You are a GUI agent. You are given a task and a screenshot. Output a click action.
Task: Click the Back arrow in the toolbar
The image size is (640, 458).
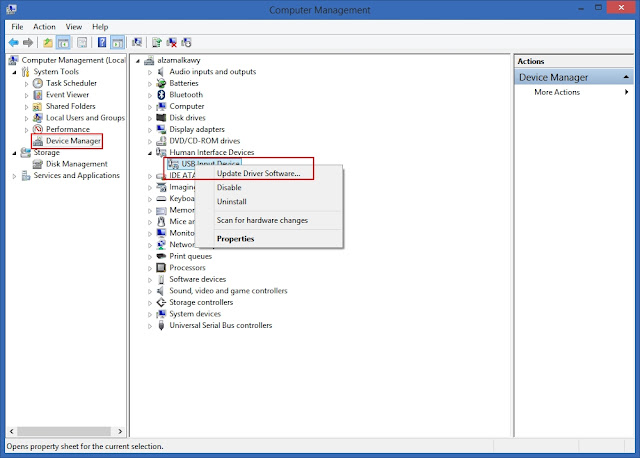(x=13, y=42)
